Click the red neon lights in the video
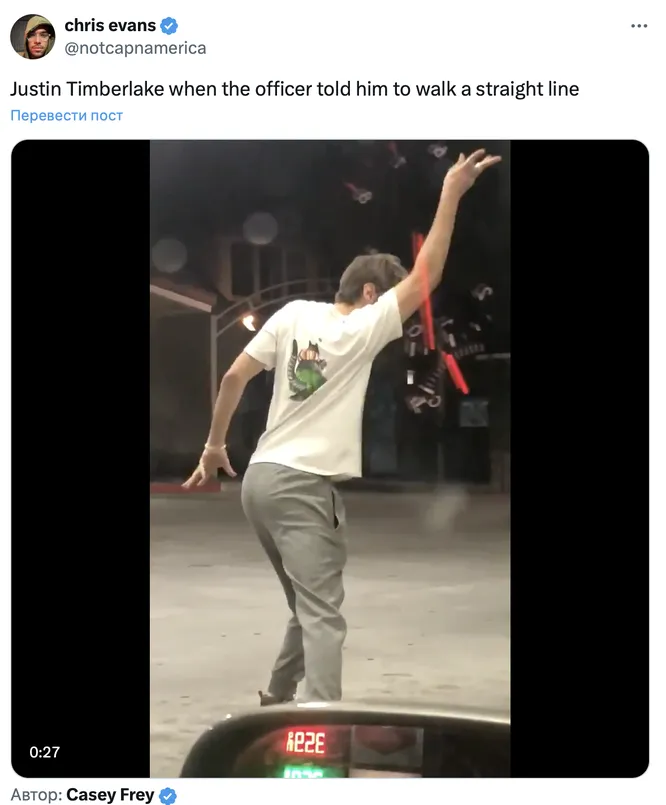 tap(439, 313)
